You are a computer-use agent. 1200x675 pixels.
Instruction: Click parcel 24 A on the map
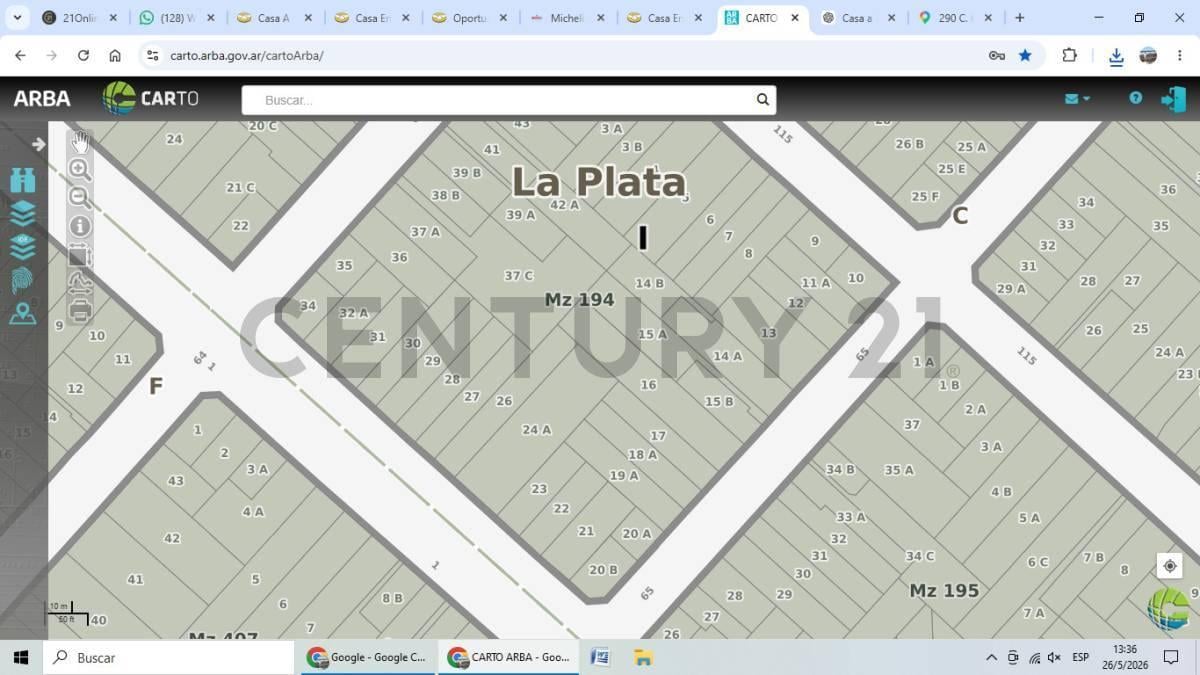(x=536, y=429)
